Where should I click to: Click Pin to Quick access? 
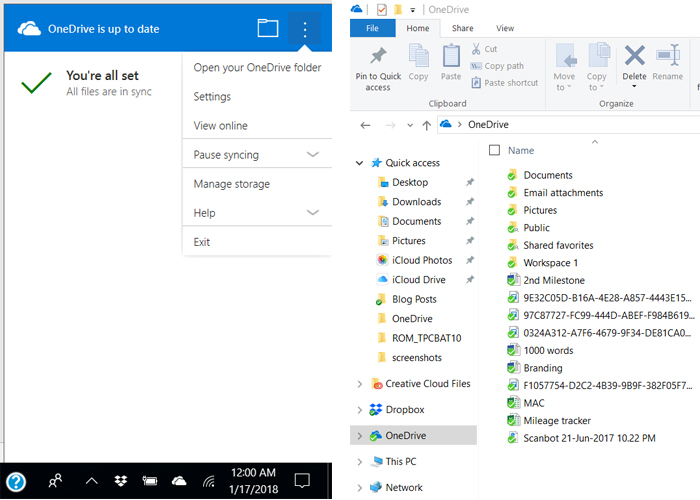coord(378,67)
